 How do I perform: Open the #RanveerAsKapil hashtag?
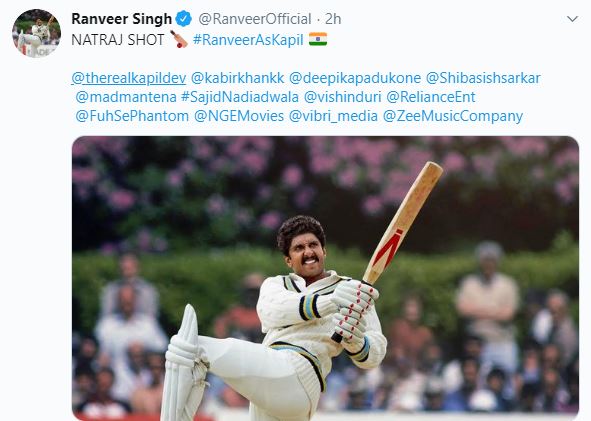point(248,40)
